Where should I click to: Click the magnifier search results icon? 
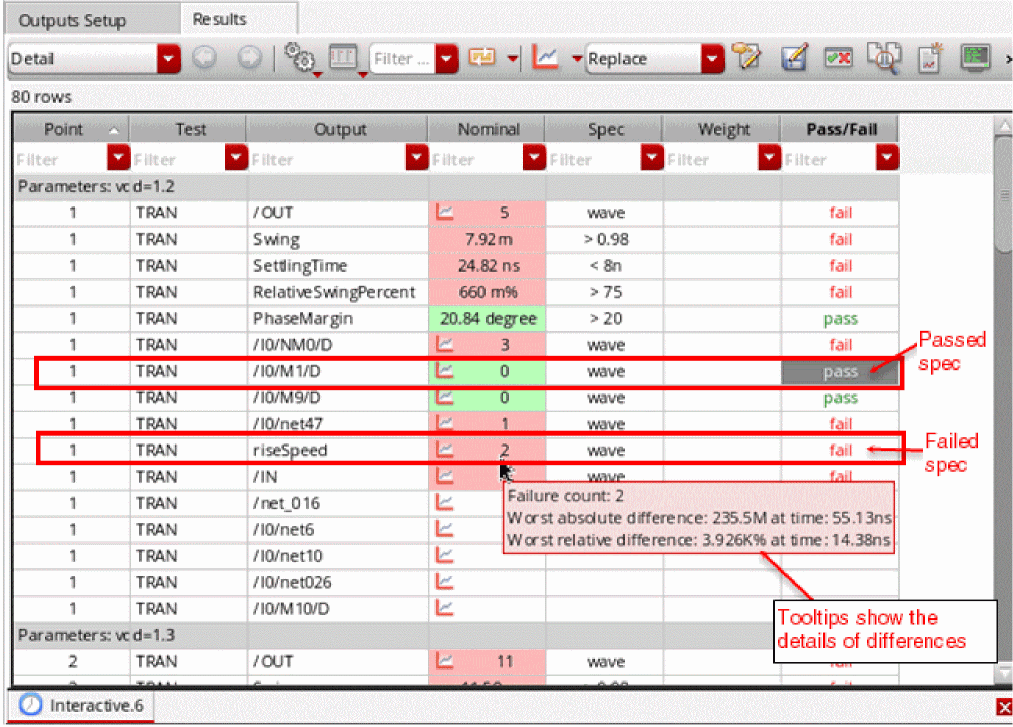click(x=883, y=58)
